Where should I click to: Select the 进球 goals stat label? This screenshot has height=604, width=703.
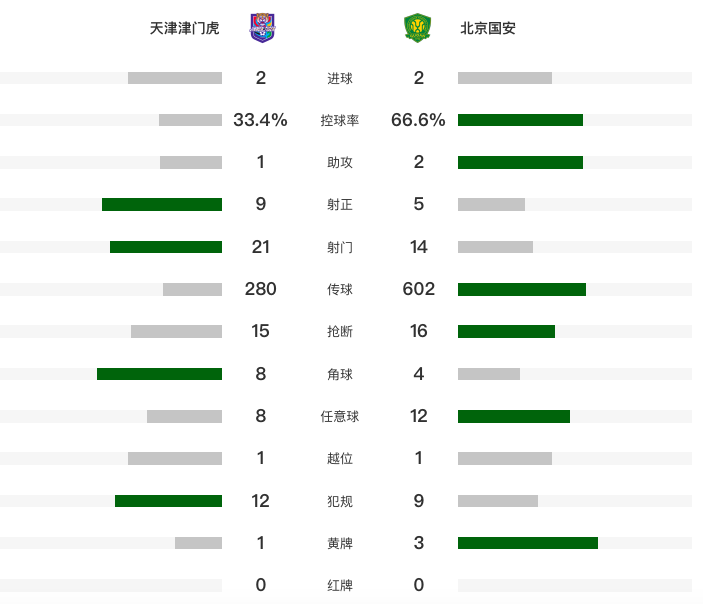click(x=339, y=78)
